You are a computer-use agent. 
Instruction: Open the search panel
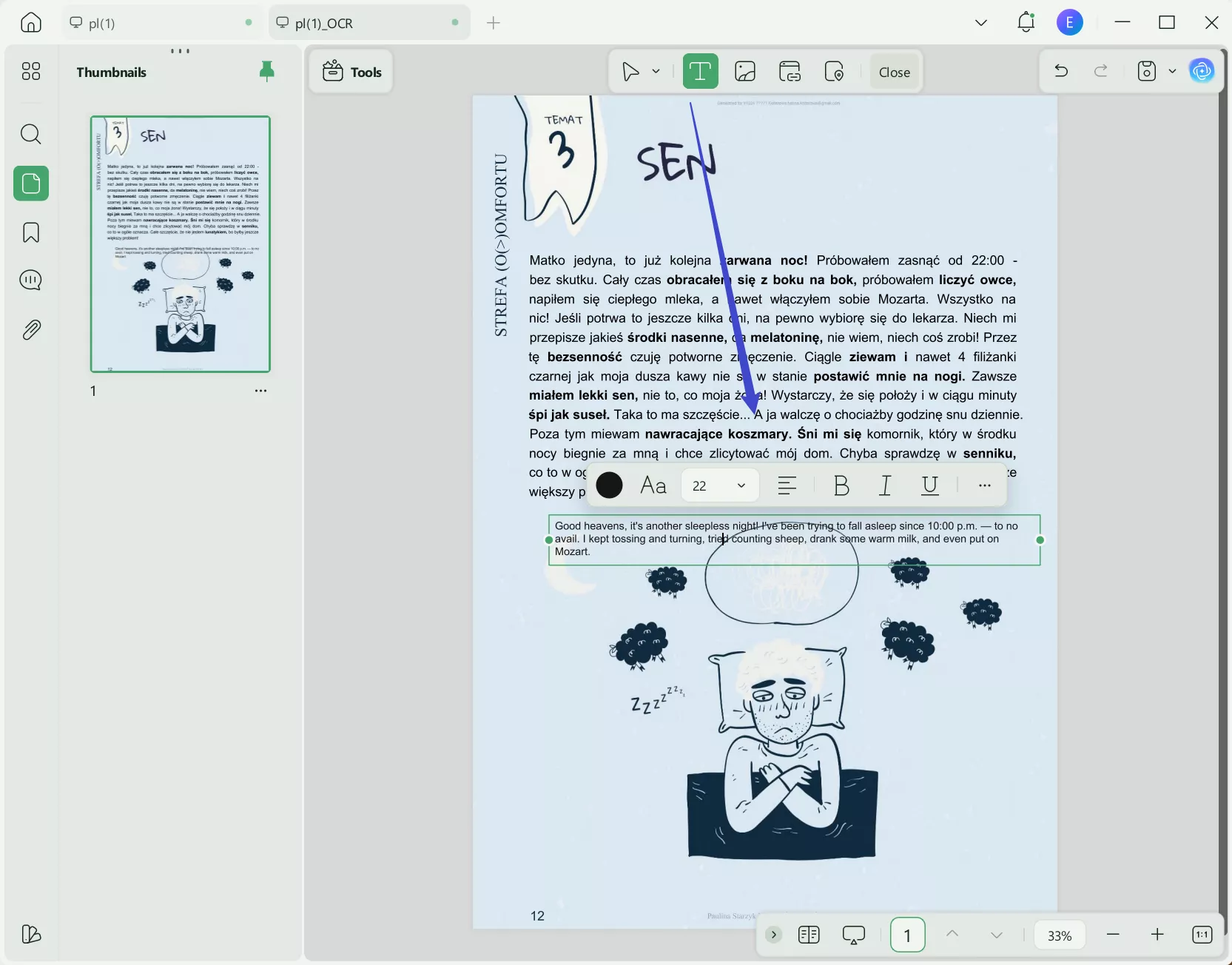coord(30,134)
